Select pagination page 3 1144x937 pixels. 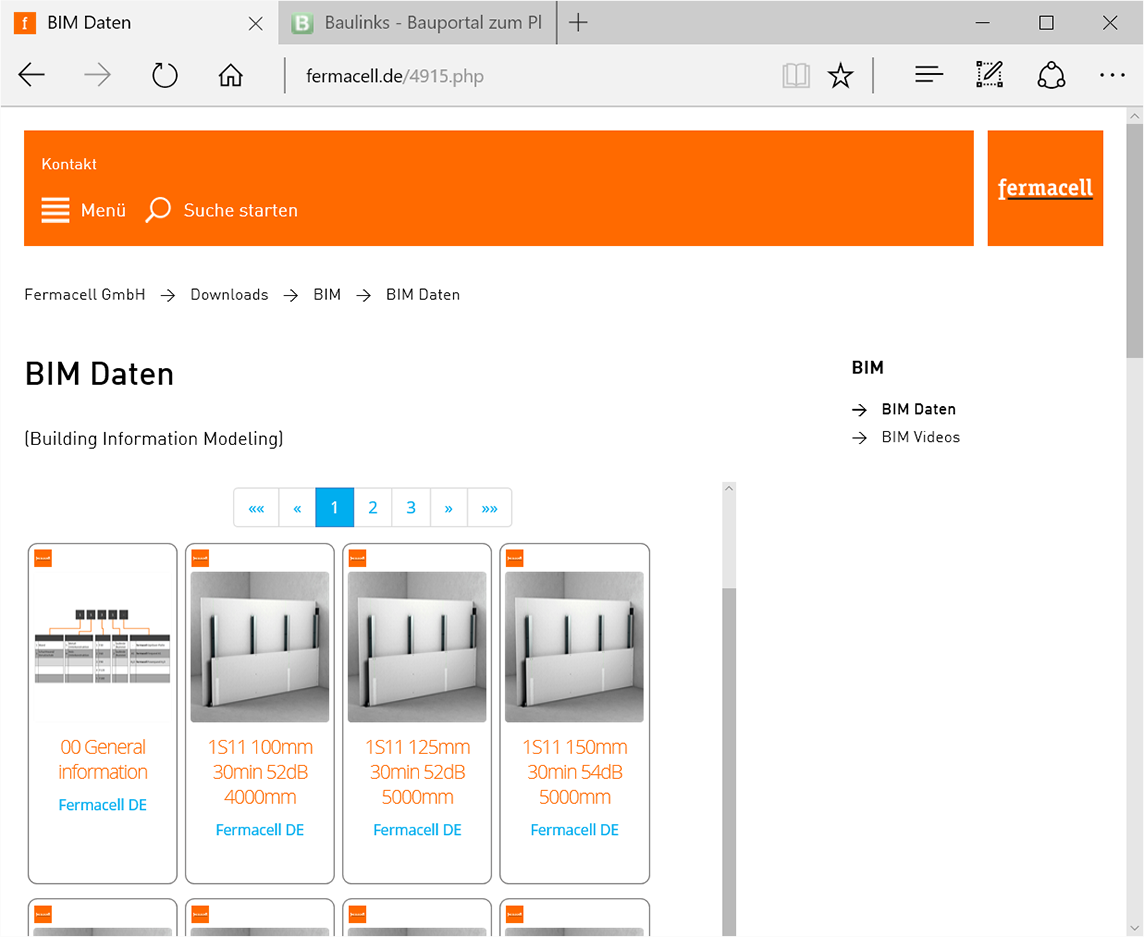tap(411, 507)
